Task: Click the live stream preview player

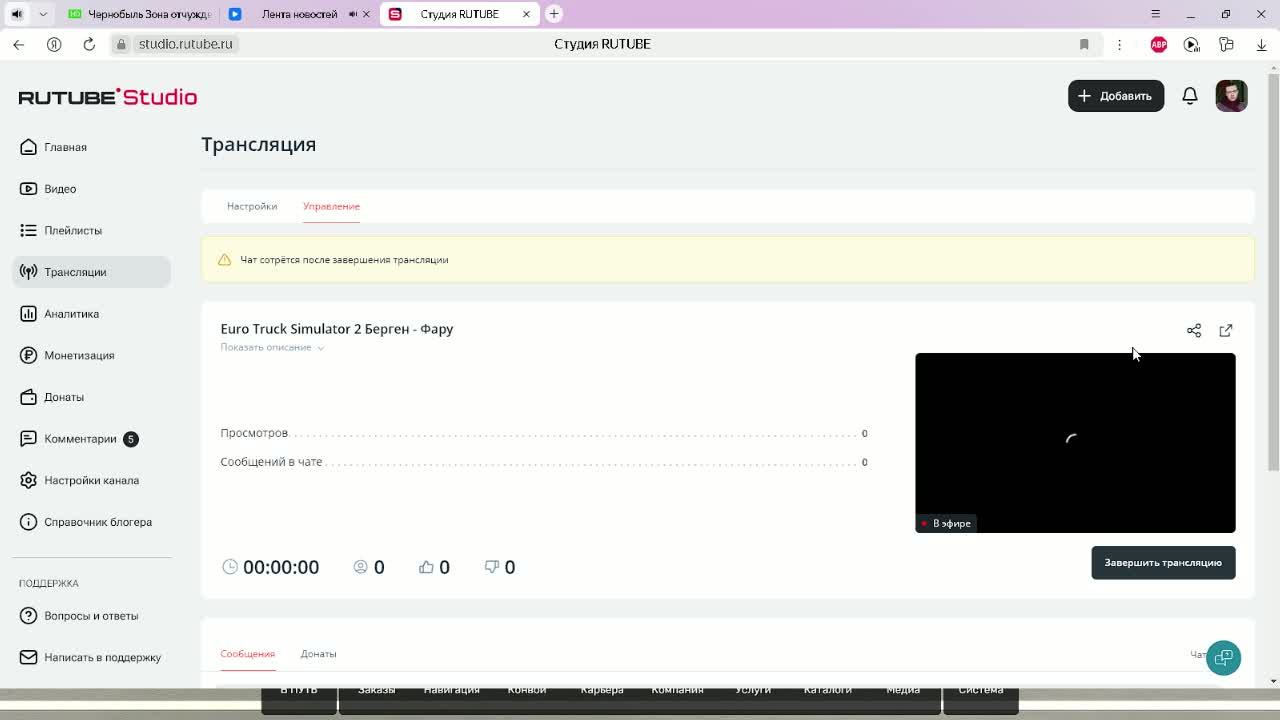Action: pos(1075,443)
